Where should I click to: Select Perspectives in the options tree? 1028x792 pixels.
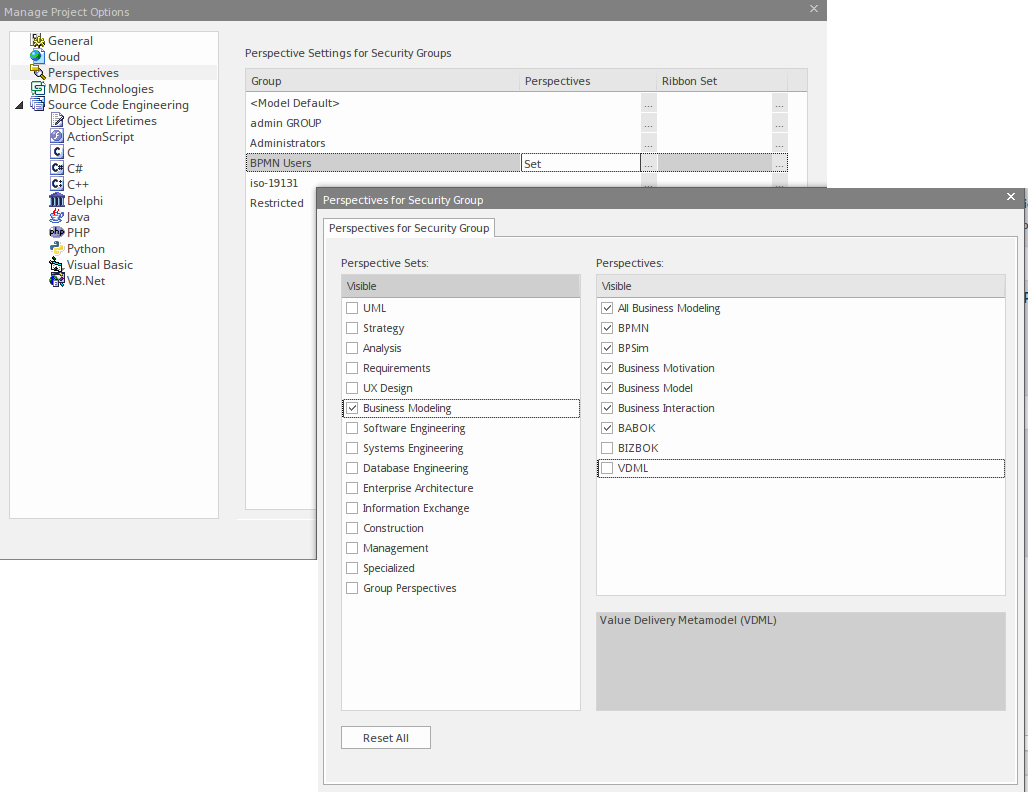(x=83, y=73)
